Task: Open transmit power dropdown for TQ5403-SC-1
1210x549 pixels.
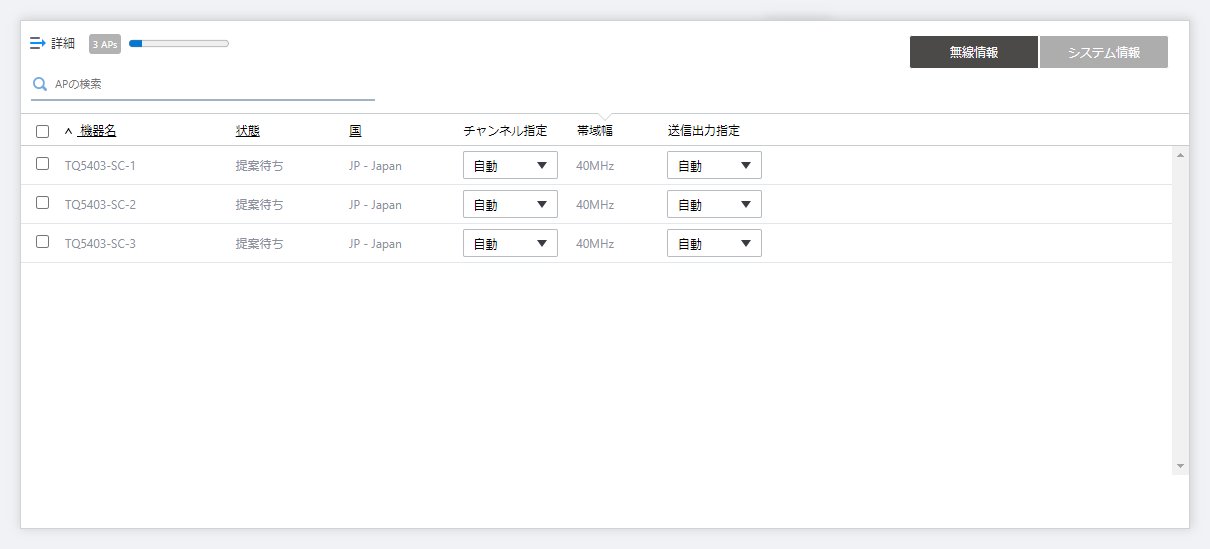Action: [x=714, y=165]
